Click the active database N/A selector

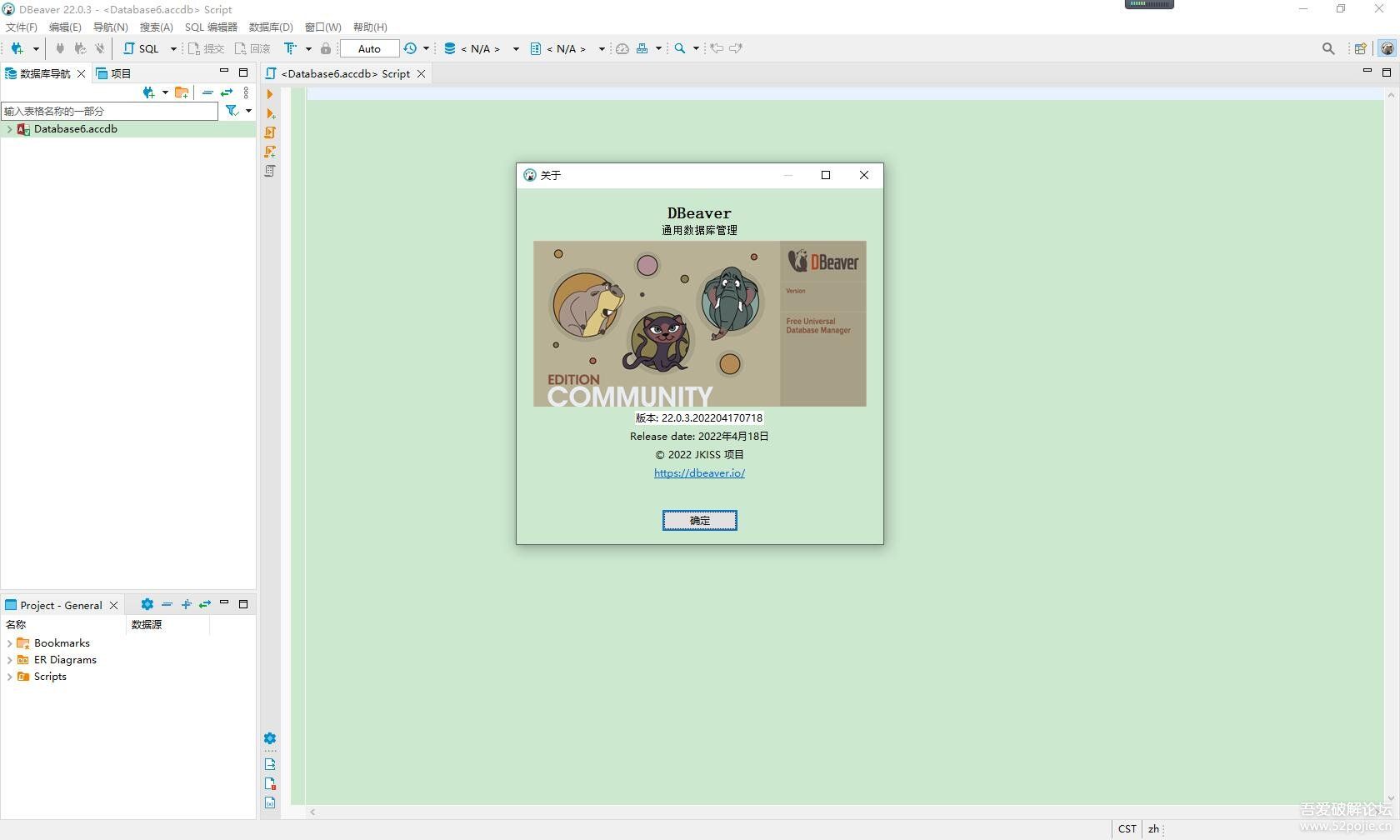(x=481, y=48)
